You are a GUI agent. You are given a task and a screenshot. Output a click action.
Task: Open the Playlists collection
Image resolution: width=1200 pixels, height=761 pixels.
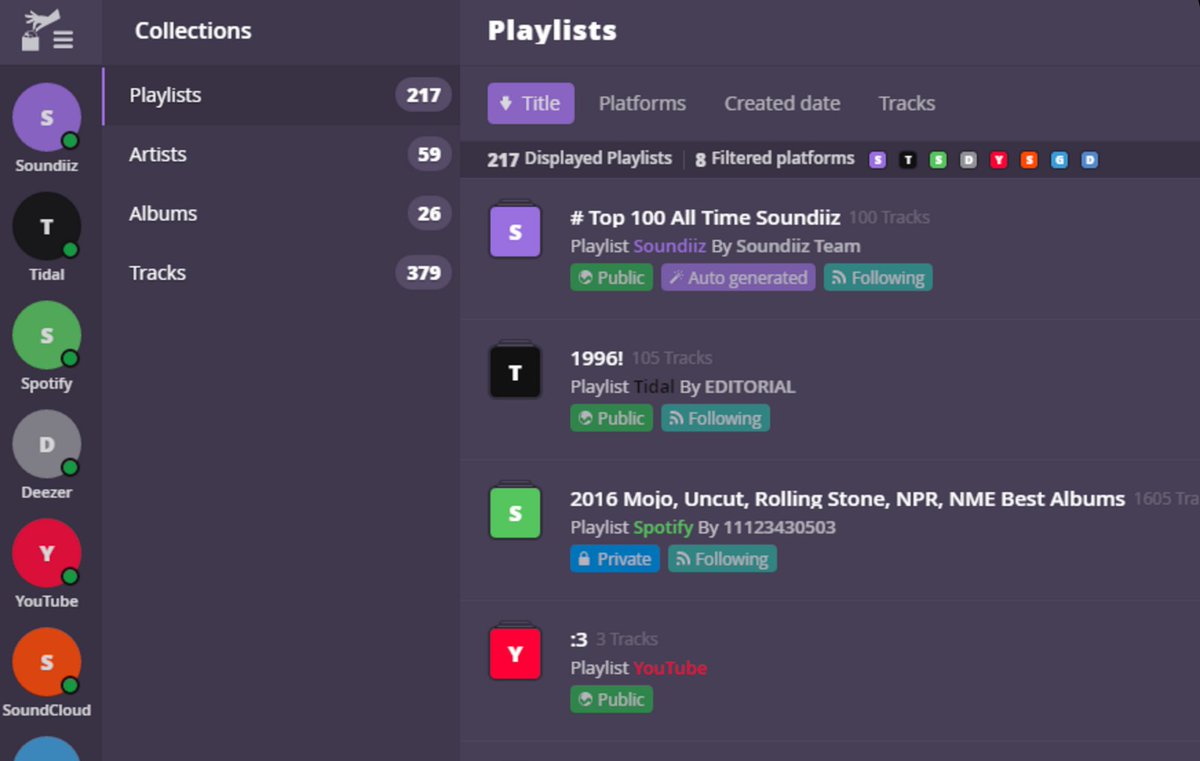281,96
